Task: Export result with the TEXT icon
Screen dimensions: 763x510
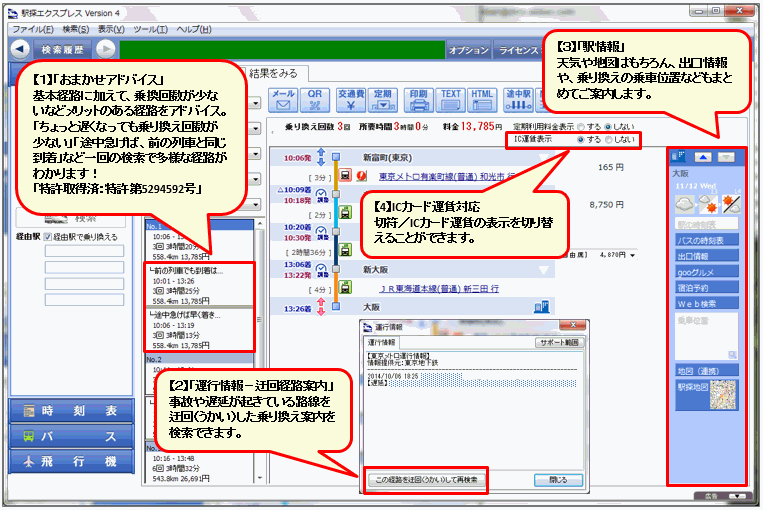Action: point(450,99)
